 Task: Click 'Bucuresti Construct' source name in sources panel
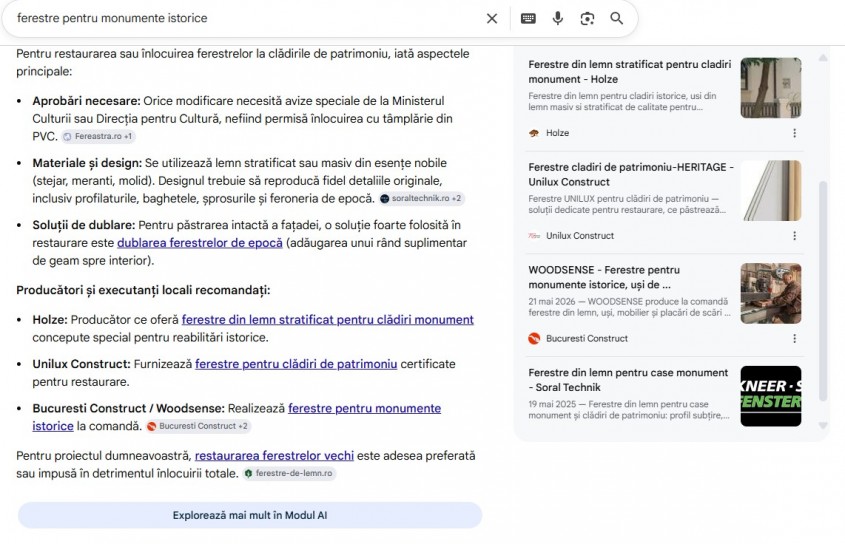coord(587,339)
